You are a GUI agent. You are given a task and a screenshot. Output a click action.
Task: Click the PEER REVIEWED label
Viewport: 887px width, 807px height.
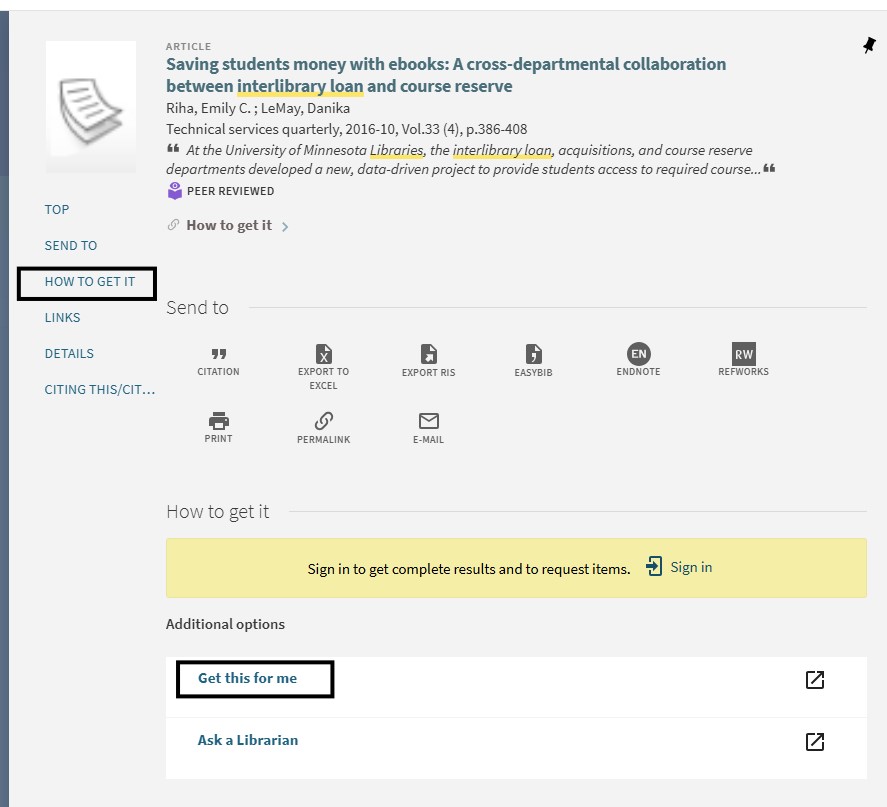[230, 191]
